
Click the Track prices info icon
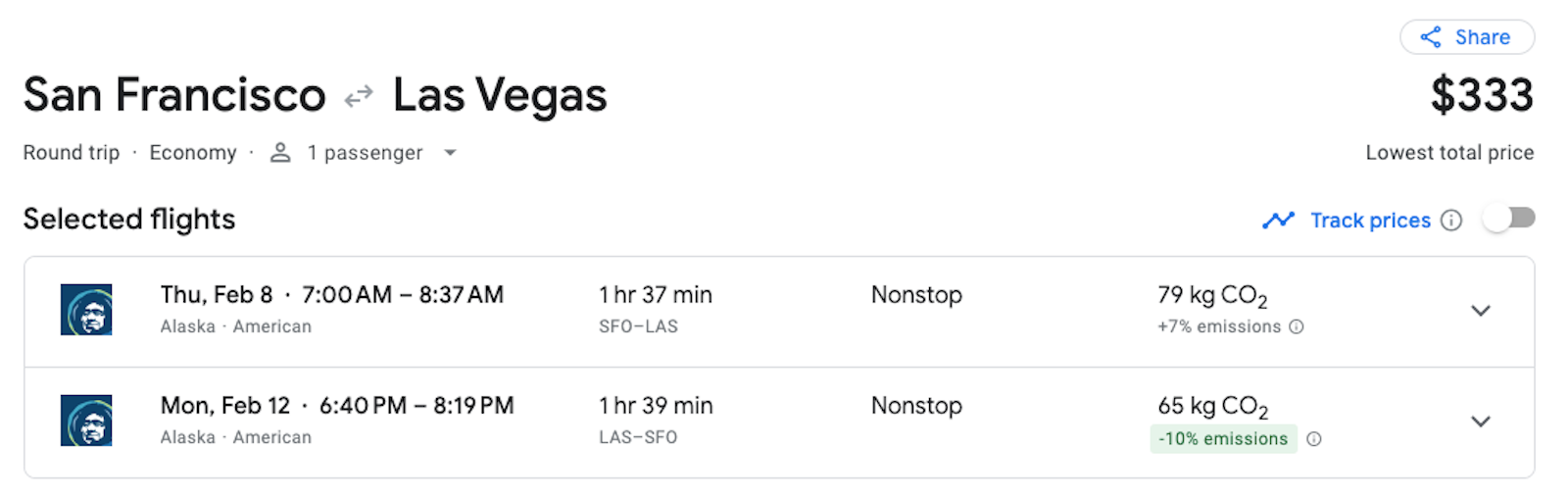click(x=1451, y=221)
